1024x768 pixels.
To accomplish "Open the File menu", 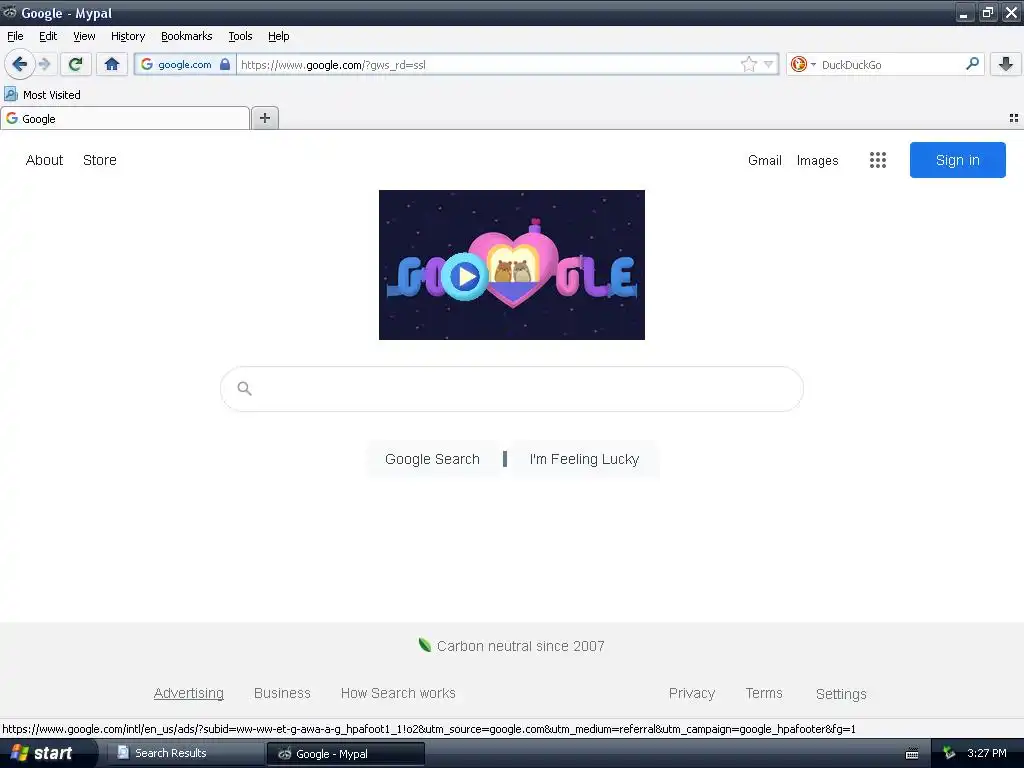I will click(x=15, y=36).
